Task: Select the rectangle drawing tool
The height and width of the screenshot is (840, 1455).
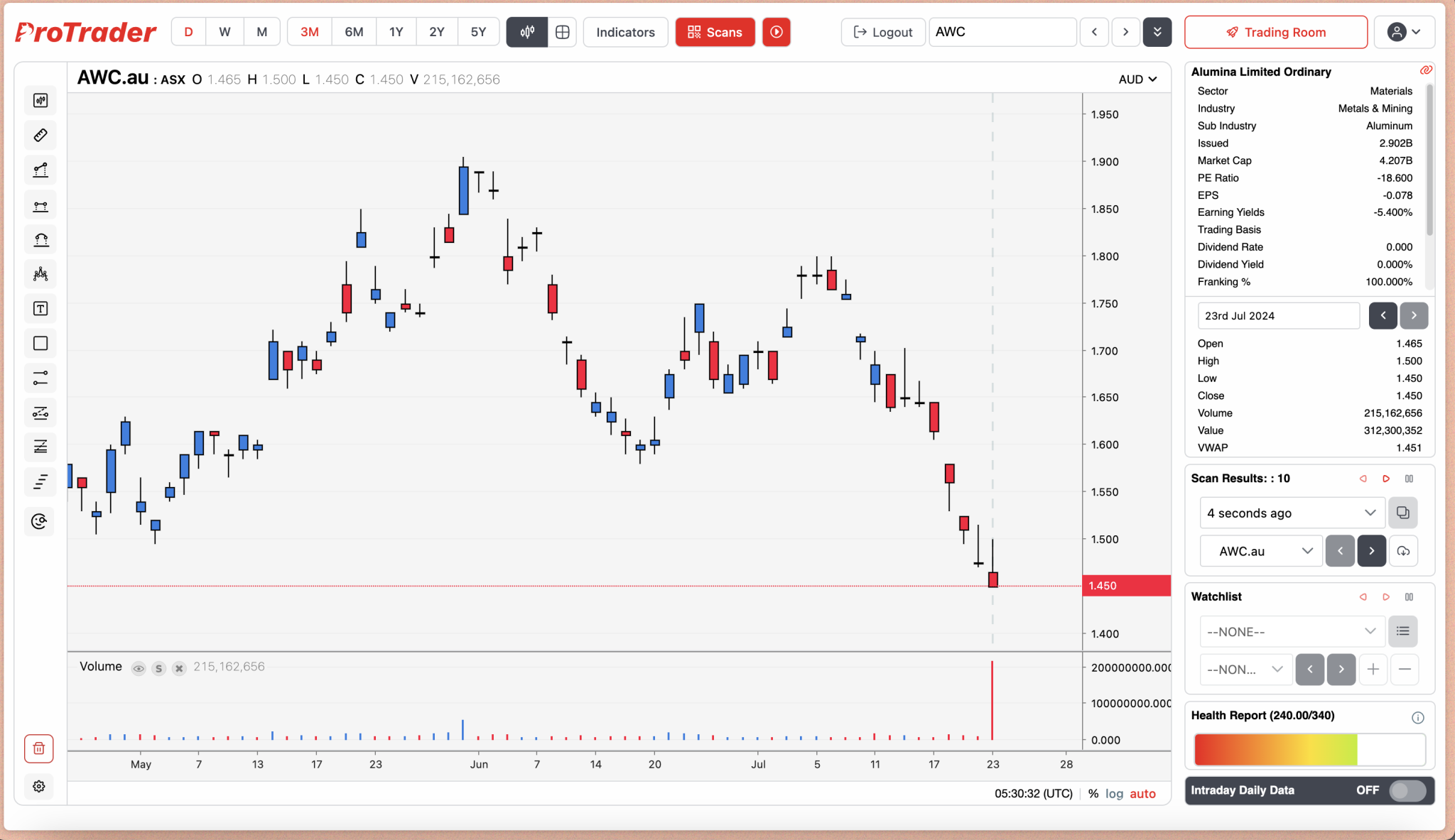Action: point(40,344)
